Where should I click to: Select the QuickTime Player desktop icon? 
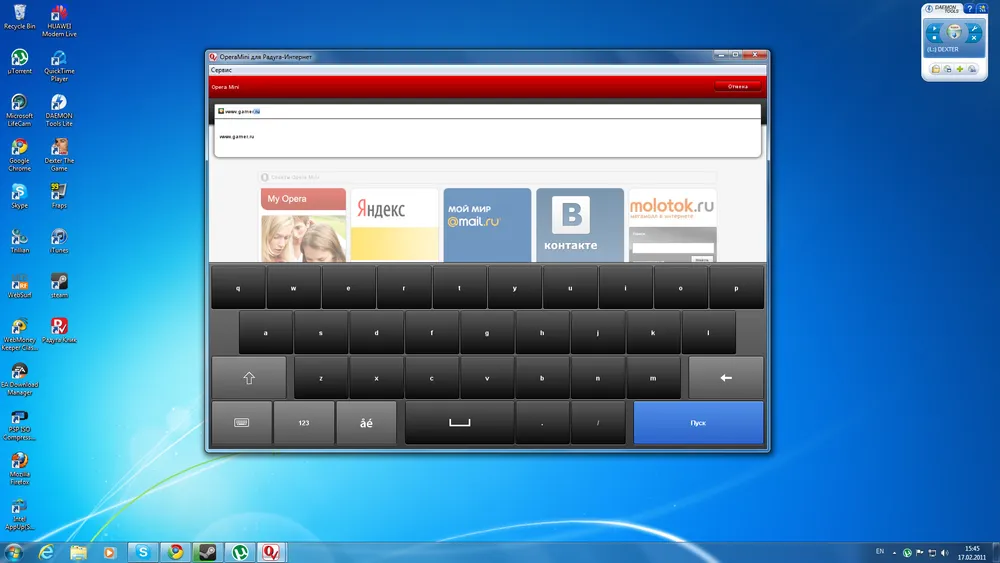point(59,66)
